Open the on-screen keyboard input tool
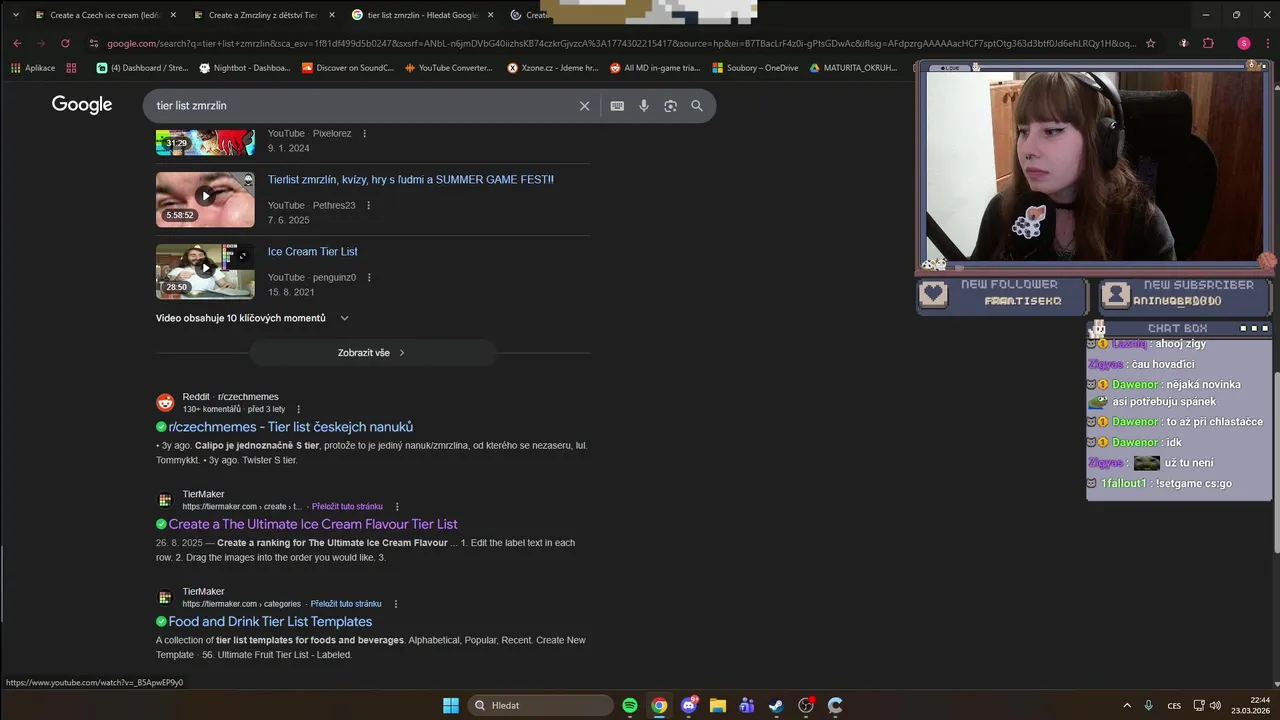The height and width of the screenshot is (720, 1280). pos(617,106)
